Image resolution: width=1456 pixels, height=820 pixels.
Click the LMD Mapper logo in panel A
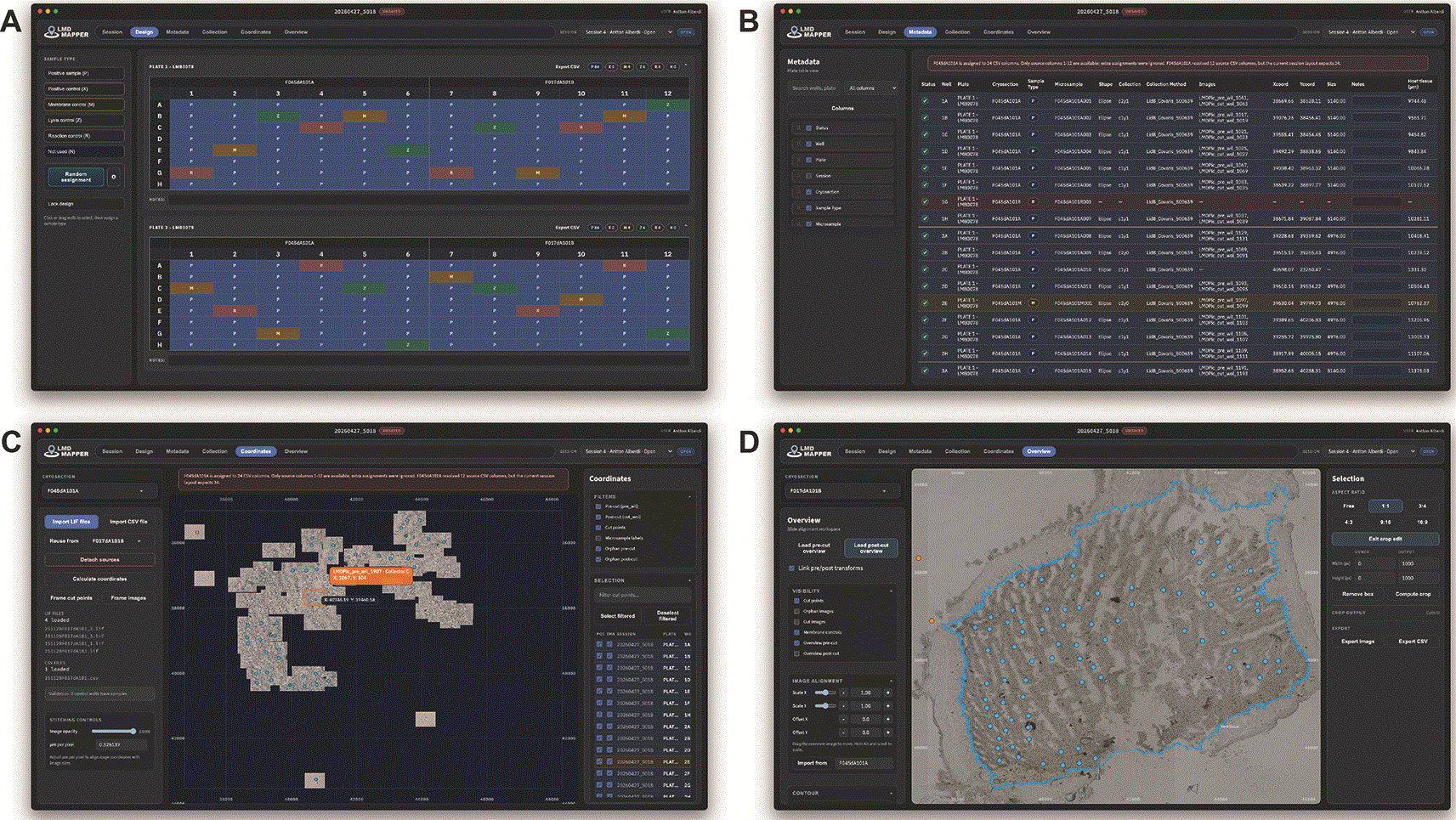coord(67,32)
